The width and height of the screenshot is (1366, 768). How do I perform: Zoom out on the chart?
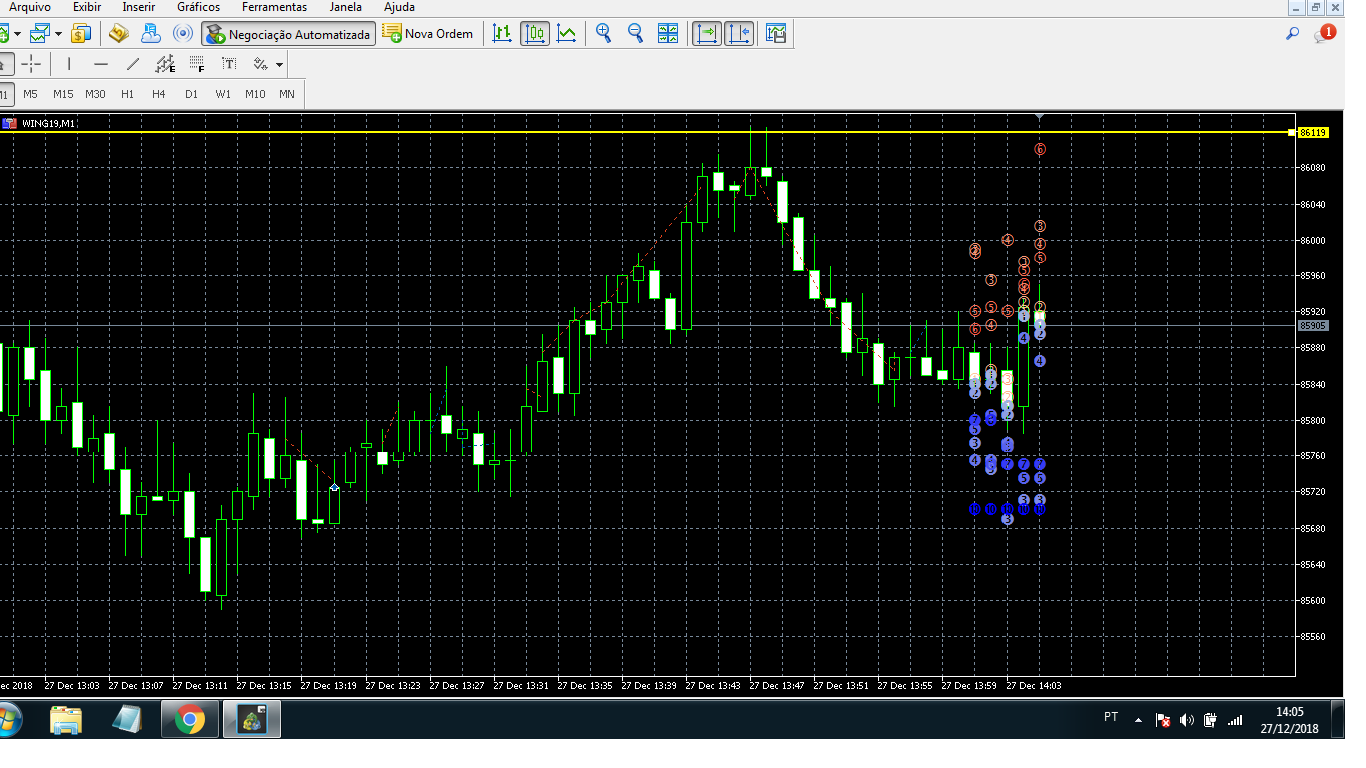[635, 34]
